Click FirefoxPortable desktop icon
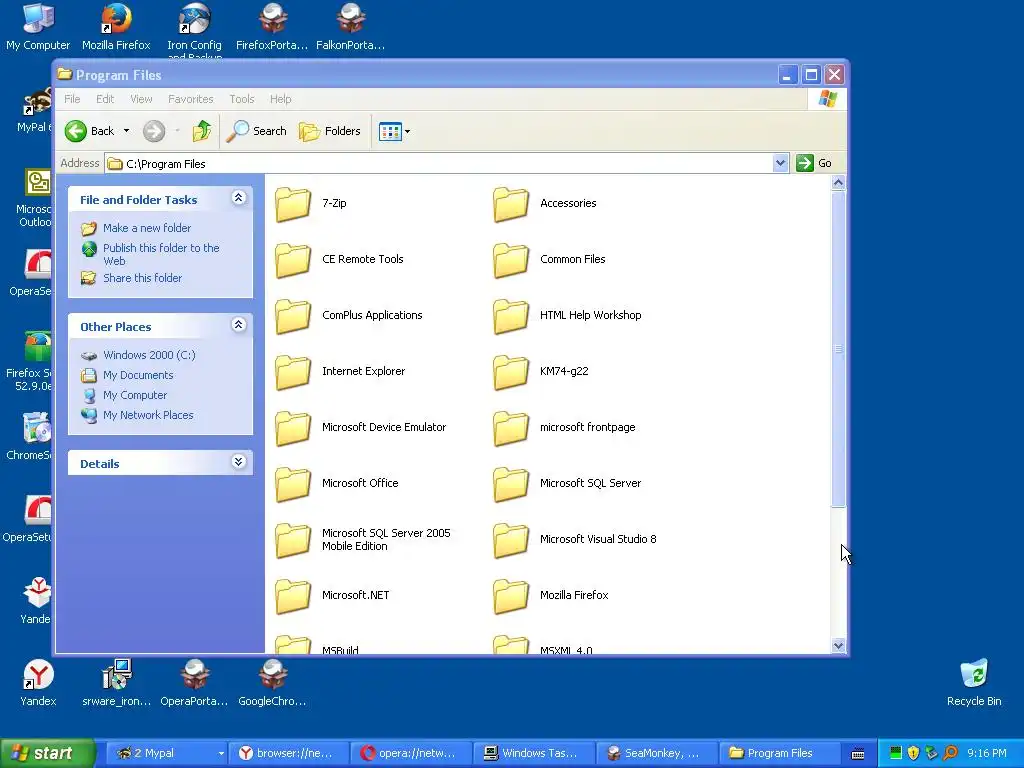The image size is (1024, 768). click(x=272, y=27)
